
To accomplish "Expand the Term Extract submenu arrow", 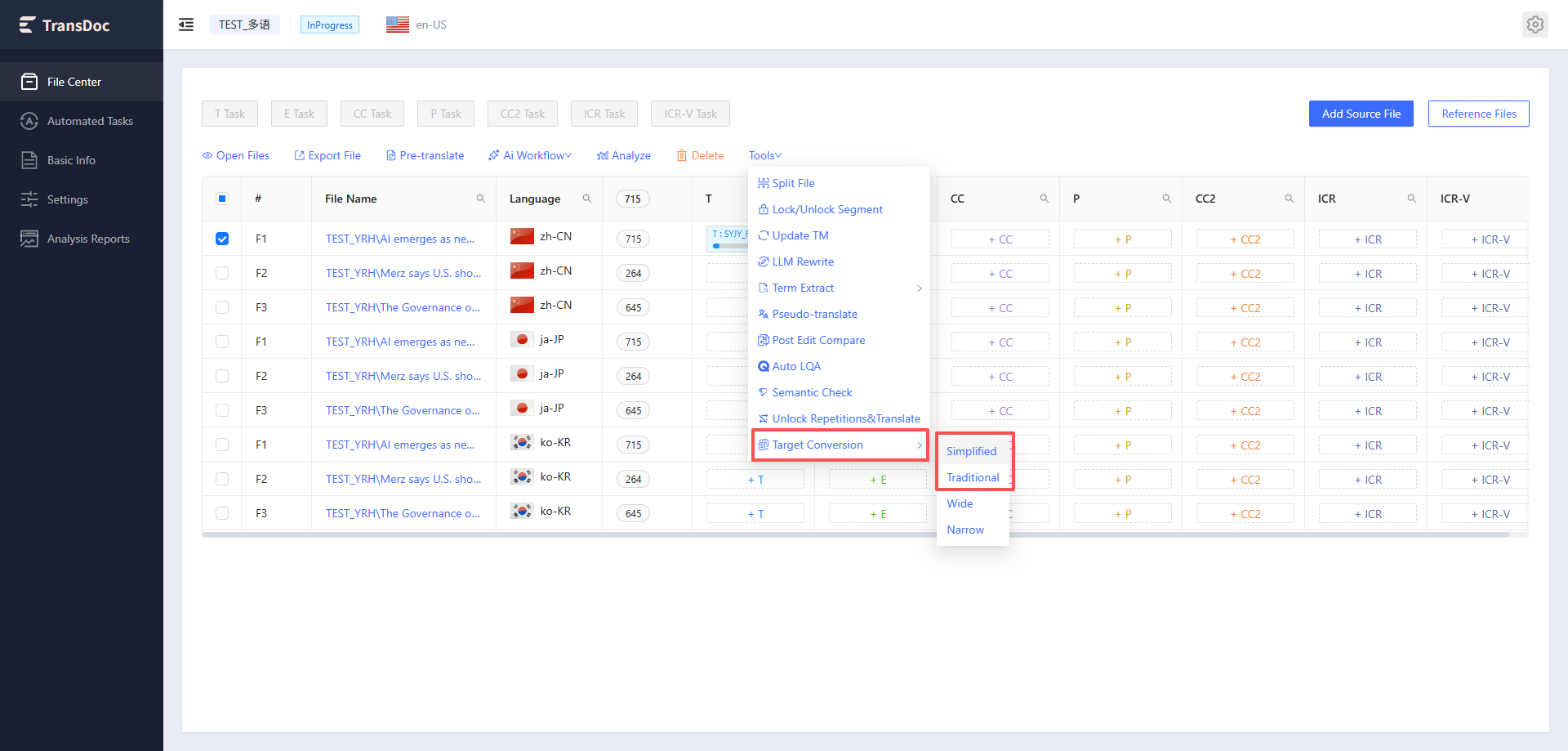I will pos(920,288).
